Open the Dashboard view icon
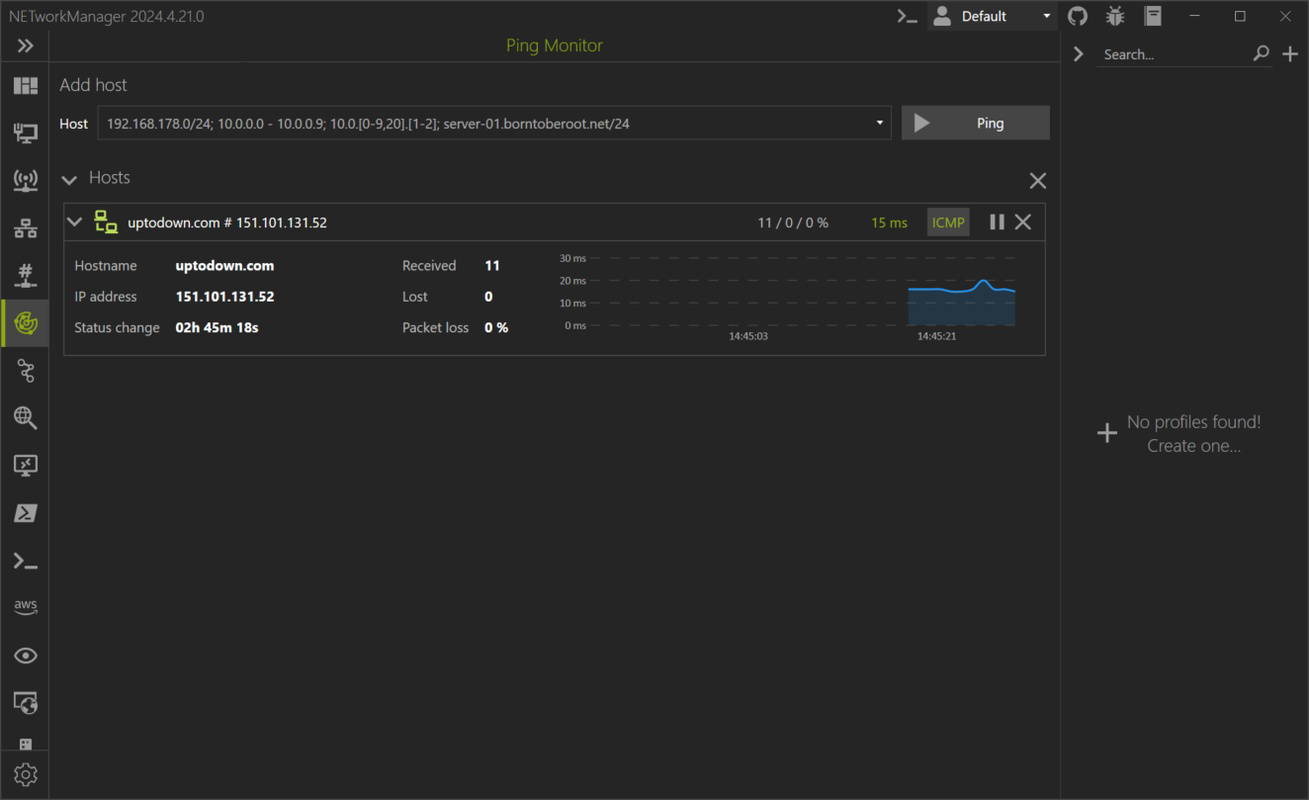The image size is (1309, 800). click(x=25, y=86)
